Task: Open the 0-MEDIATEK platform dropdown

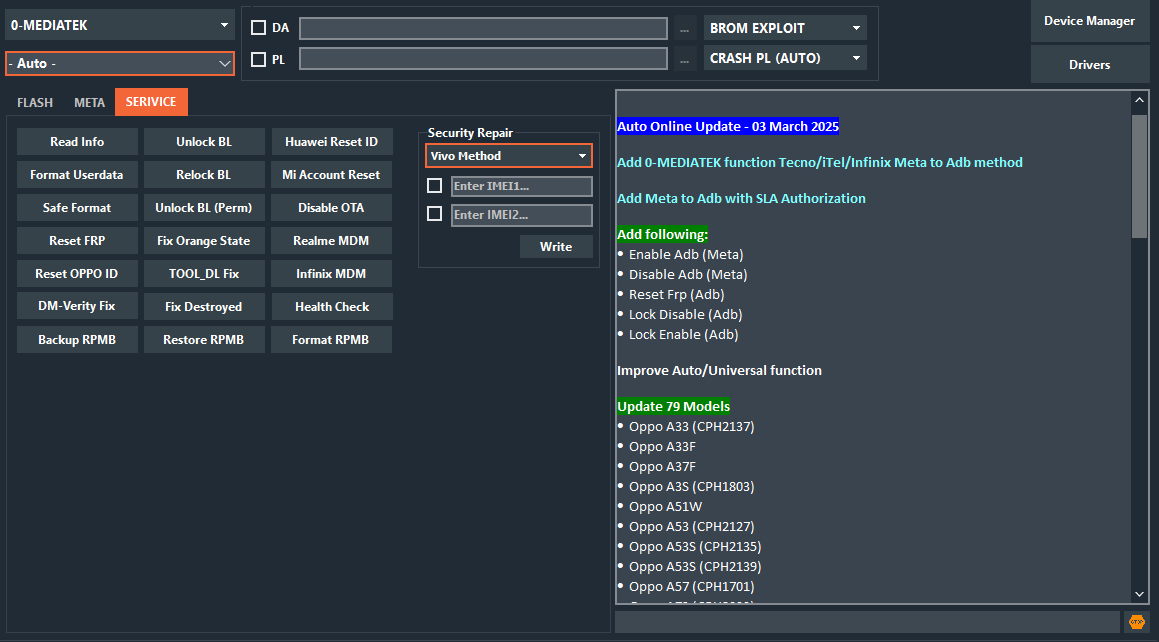Action: [120, 26]
